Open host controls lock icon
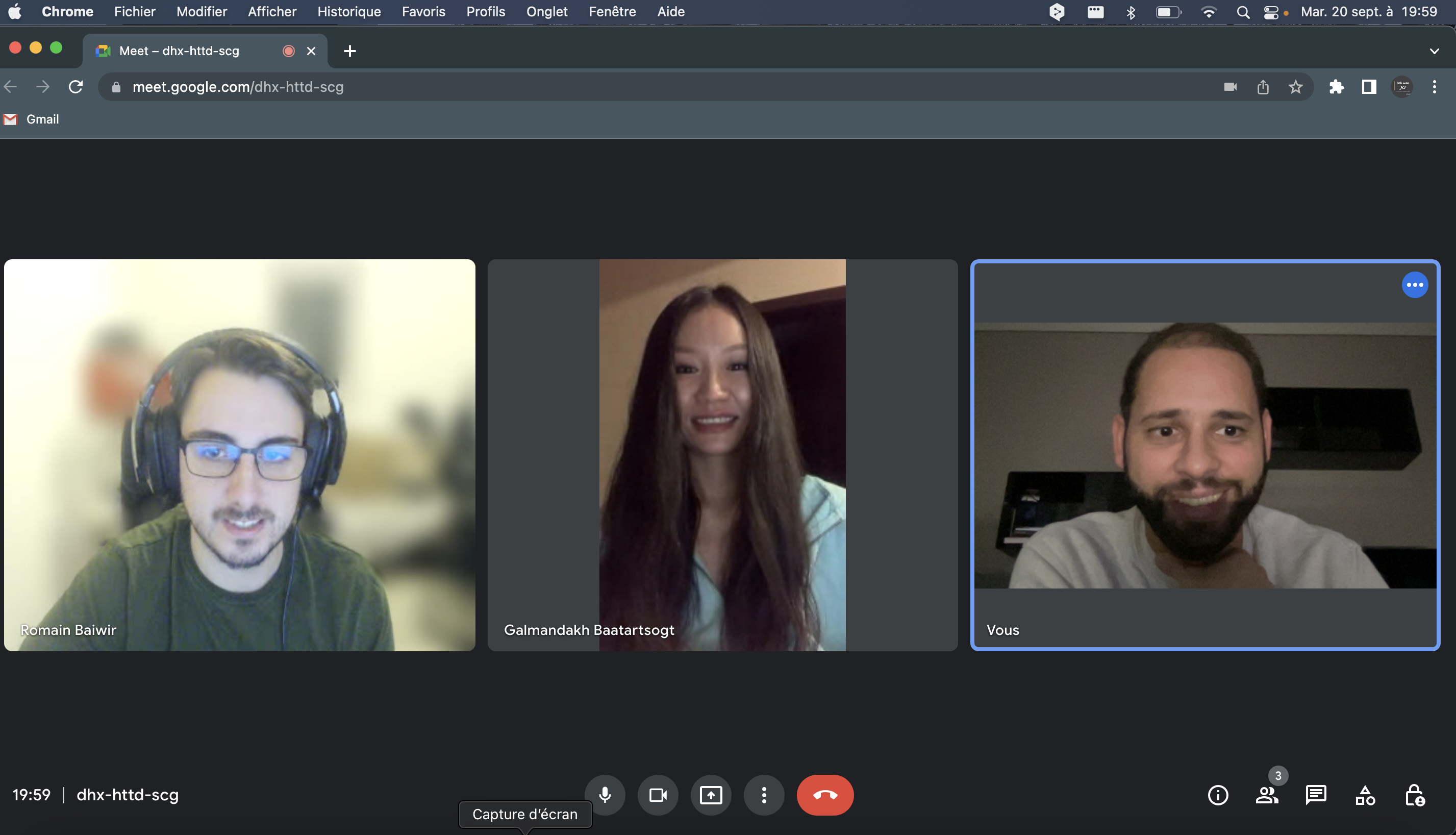The height and width of the screenshot is (835, 1456). coord(1414,795)
